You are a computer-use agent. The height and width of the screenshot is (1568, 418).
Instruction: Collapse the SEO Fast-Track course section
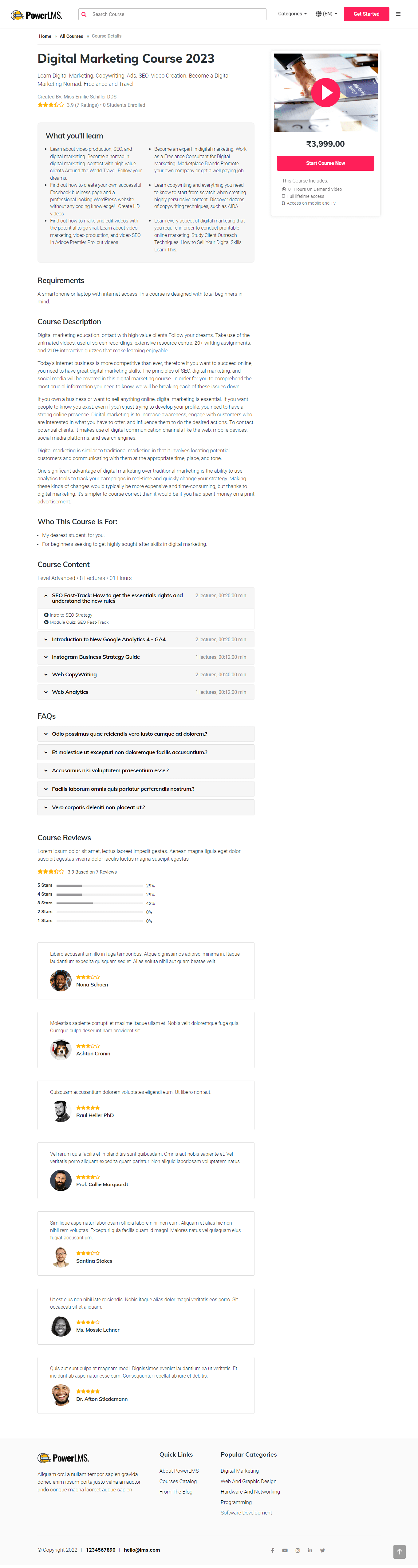coord(46,596)
